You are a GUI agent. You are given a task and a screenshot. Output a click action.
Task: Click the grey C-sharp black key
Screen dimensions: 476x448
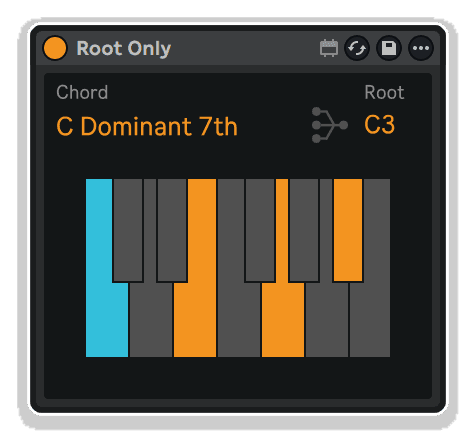pos(128,230)
